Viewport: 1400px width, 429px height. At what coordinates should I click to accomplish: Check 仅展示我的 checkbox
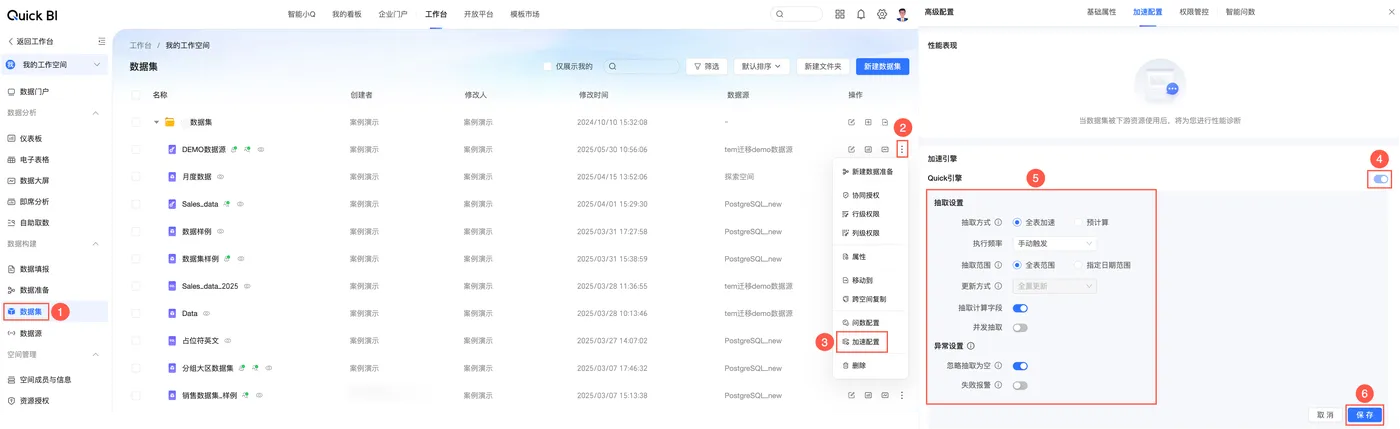[x=547, y=66]
